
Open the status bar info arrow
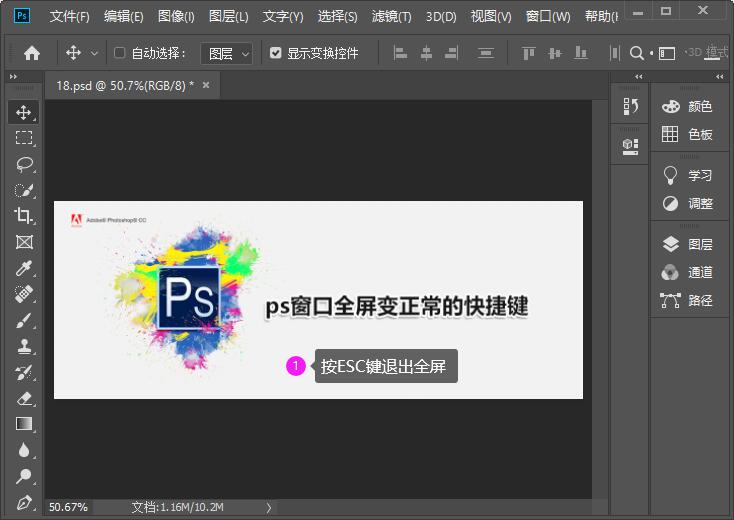pos(269,507)
